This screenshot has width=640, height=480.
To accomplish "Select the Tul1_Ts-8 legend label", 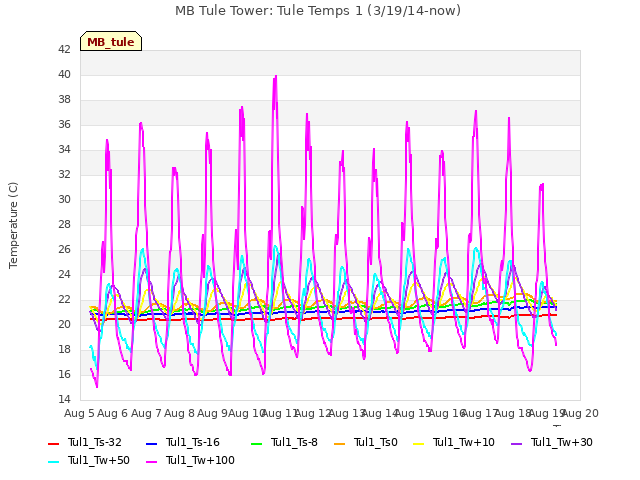I will point(294,442).
